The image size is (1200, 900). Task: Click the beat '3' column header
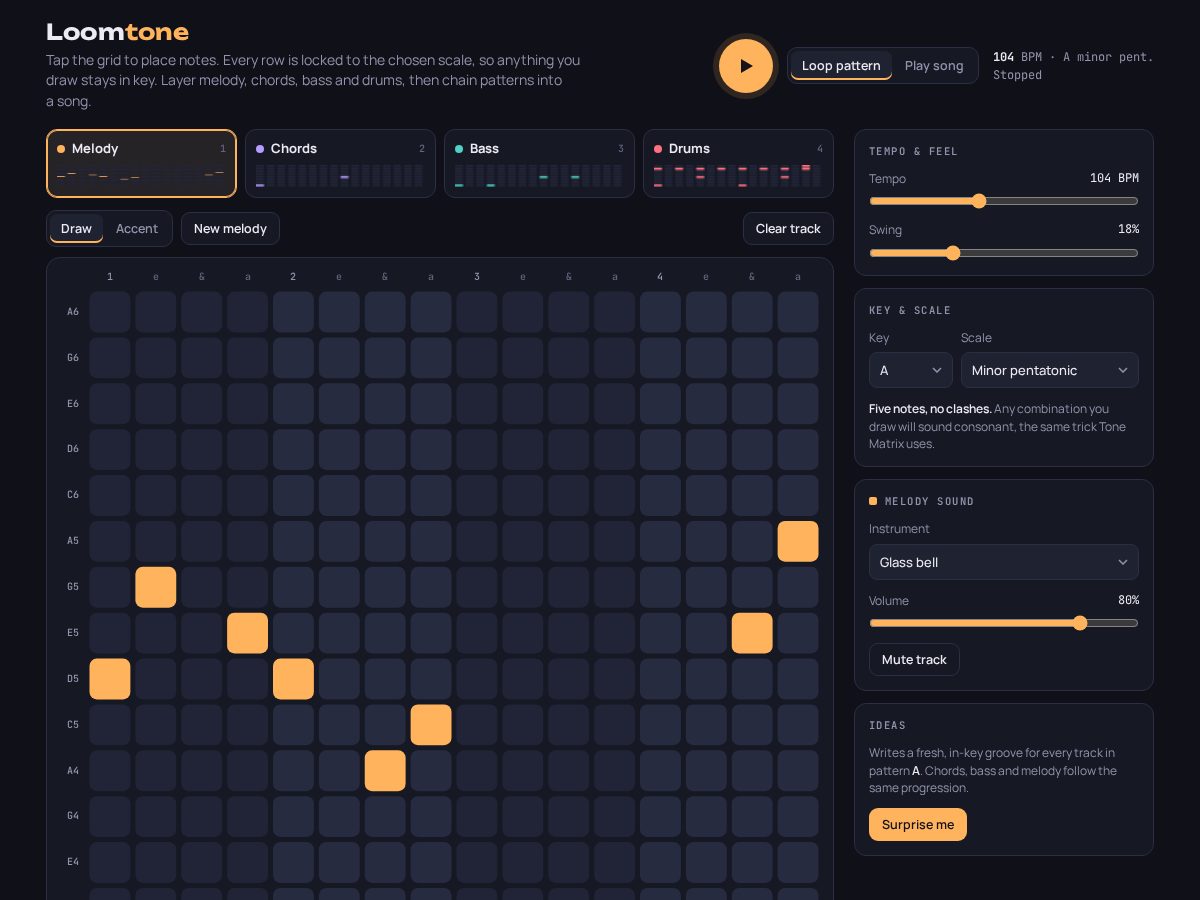[477, 277]
